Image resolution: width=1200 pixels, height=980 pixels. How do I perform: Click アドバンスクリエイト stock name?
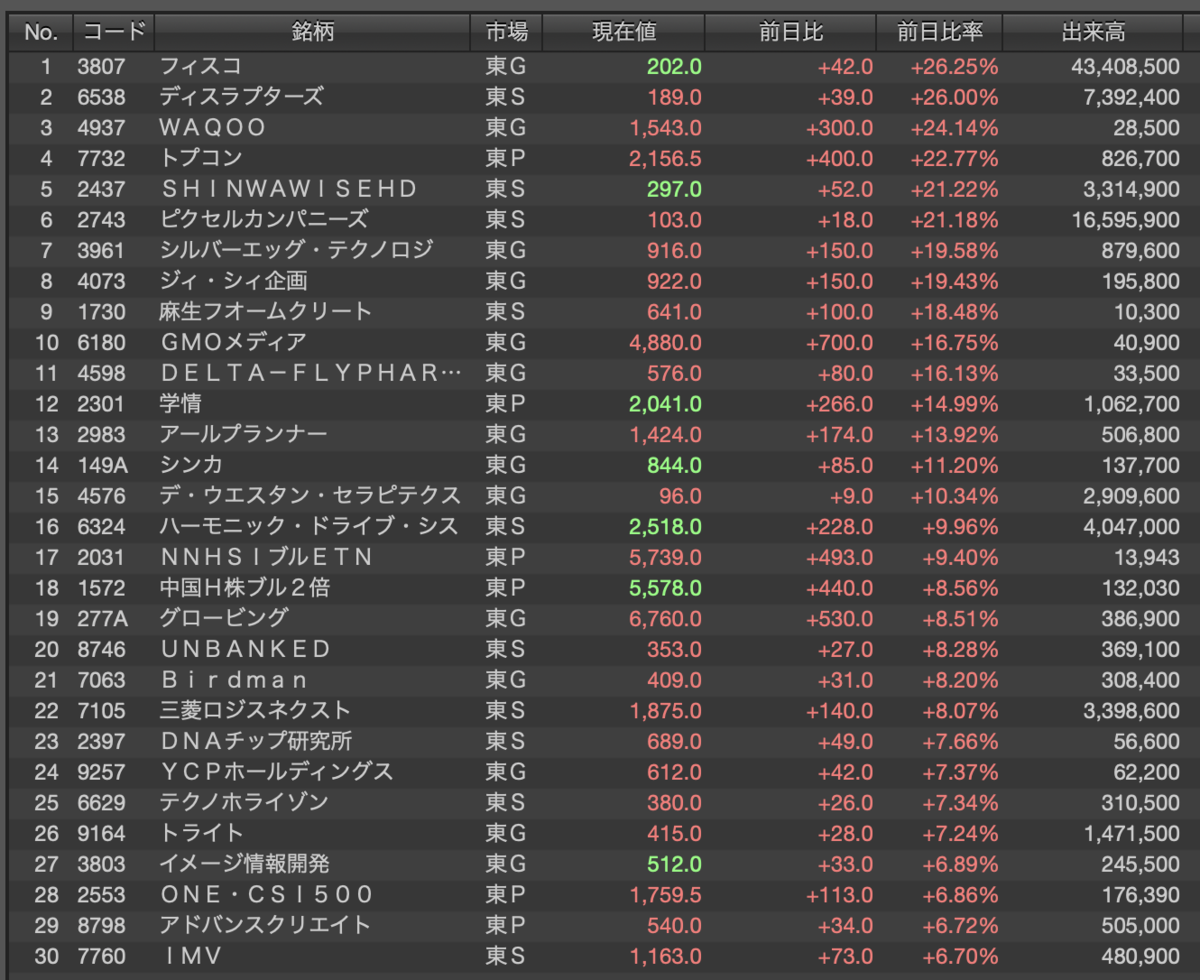(x=265, y=925)
